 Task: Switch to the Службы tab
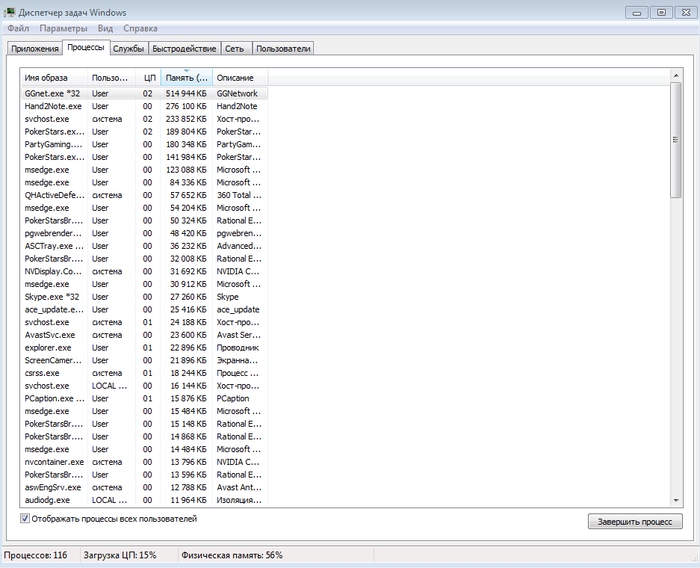[128, 49]
